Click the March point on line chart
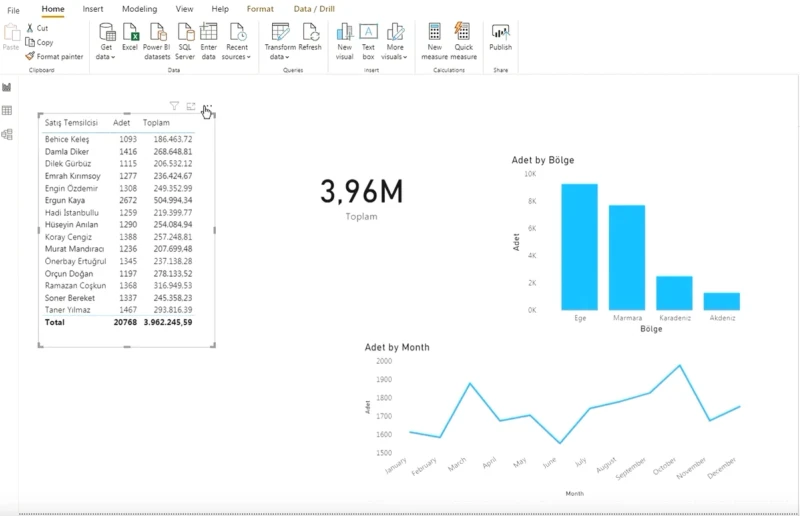 click(x=470, y=383)
